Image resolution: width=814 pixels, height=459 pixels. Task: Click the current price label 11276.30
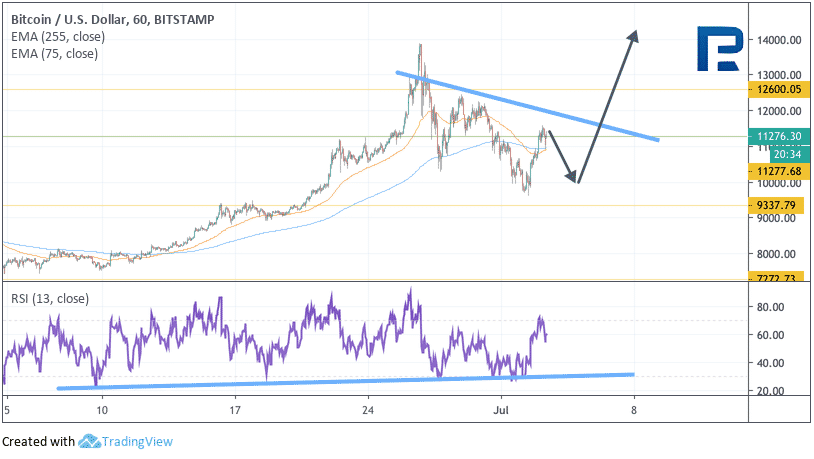click(x=779, y=136)
